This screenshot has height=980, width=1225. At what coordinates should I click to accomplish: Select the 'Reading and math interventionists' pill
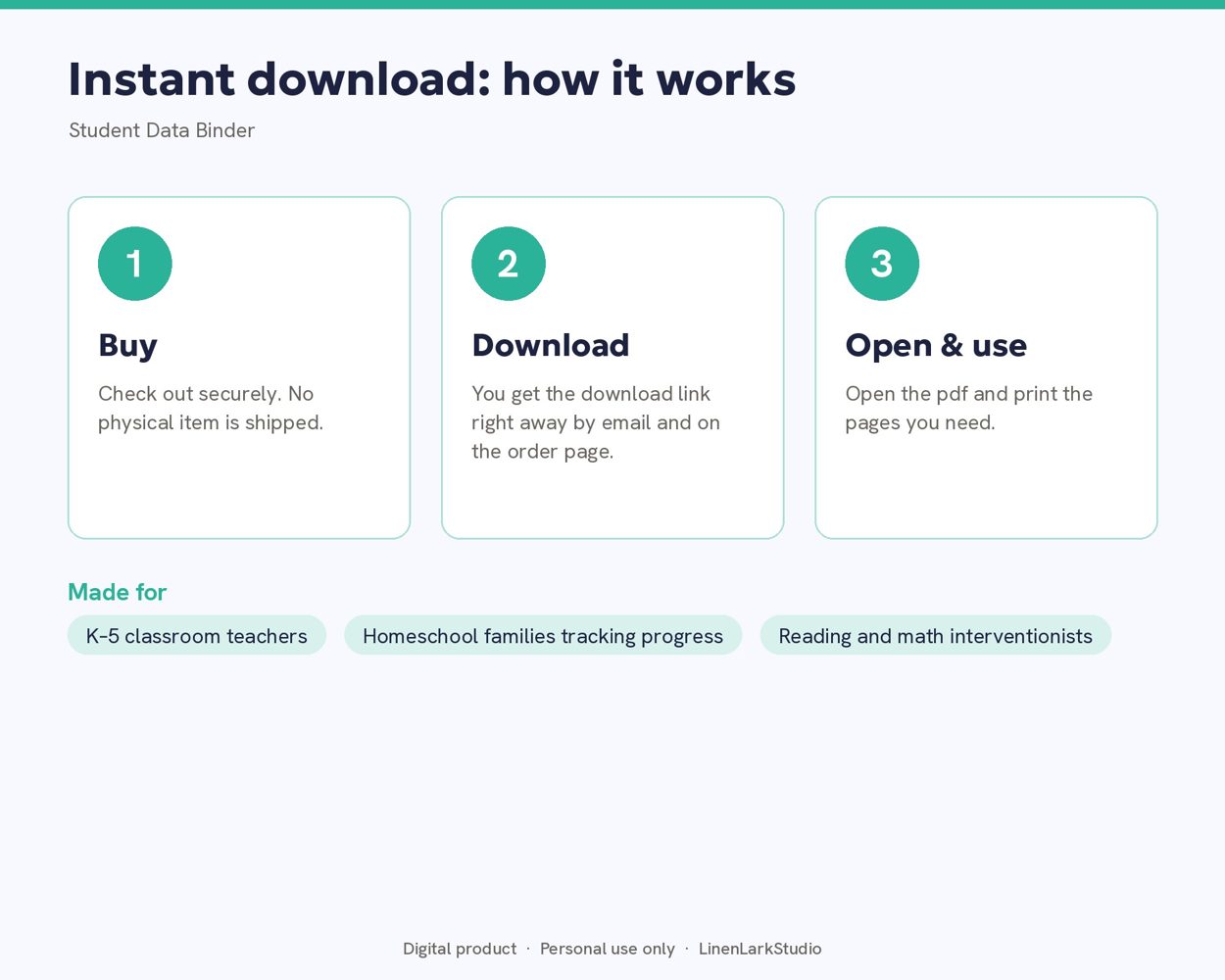pyautogui.click(x=936, y=635)
